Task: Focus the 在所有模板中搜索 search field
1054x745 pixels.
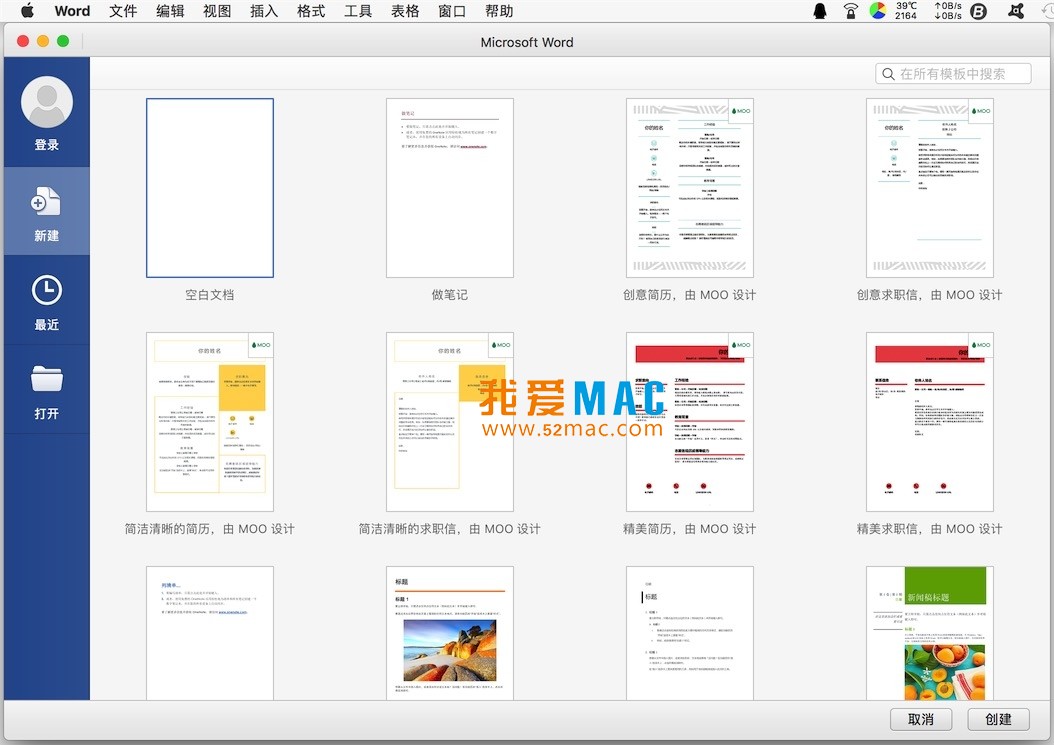Action: (953, 74)
